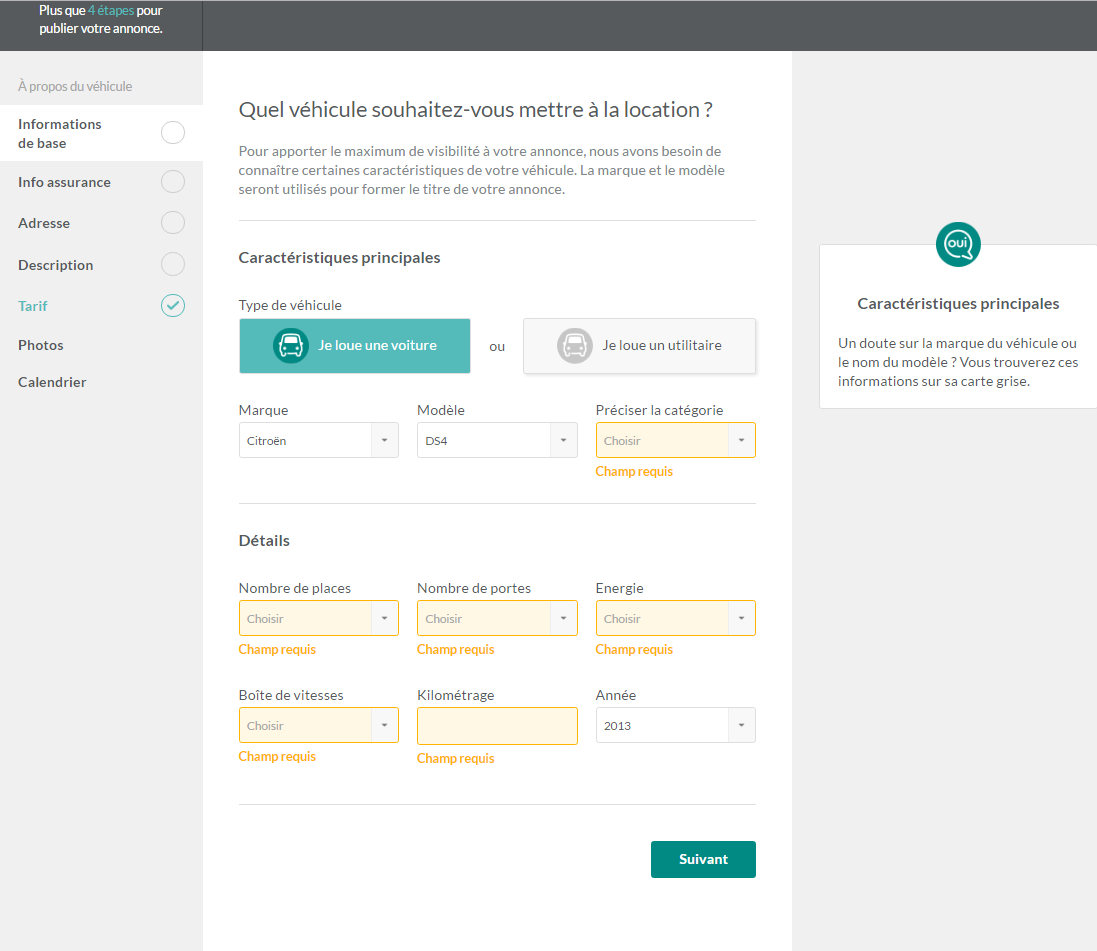Click the checkmark circle next to Tarif
The height and width of the screenshot is (951, 1097).
pos(173,306)
